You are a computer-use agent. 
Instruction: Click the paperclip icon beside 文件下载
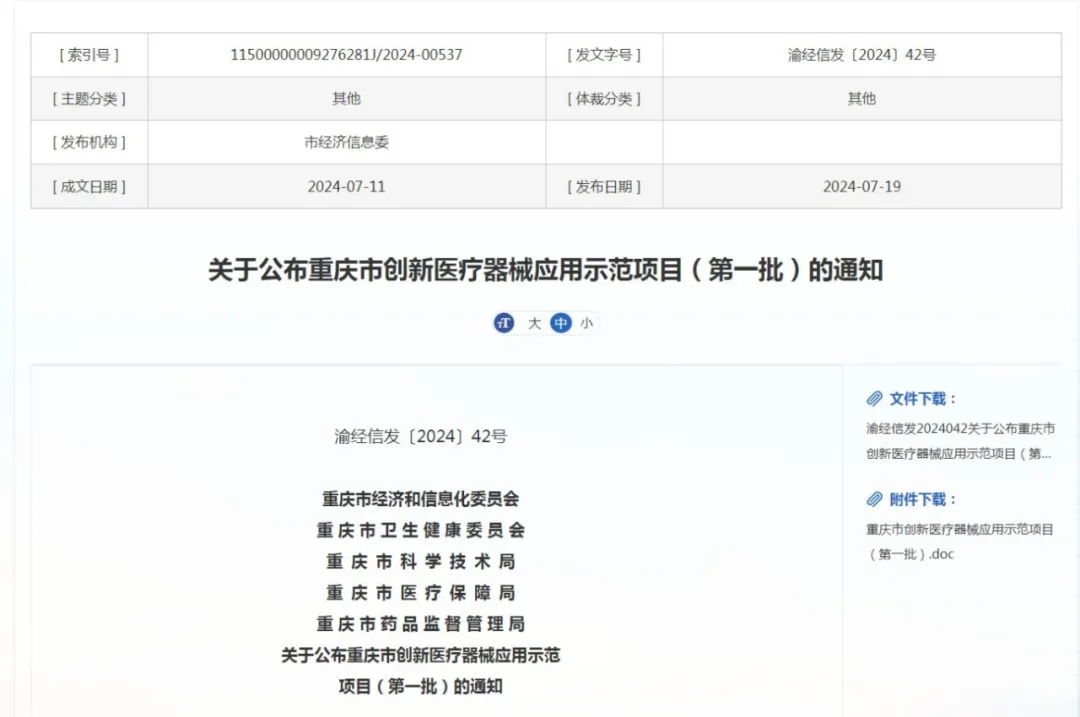click(875, 399)
